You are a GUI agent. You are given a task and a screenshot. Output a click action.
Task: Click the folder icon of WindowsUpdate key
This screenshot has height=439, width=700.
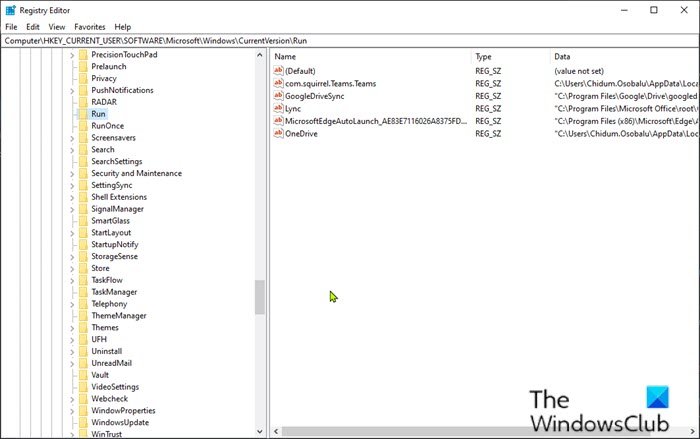pyautogui.click(x=83, y=422)
